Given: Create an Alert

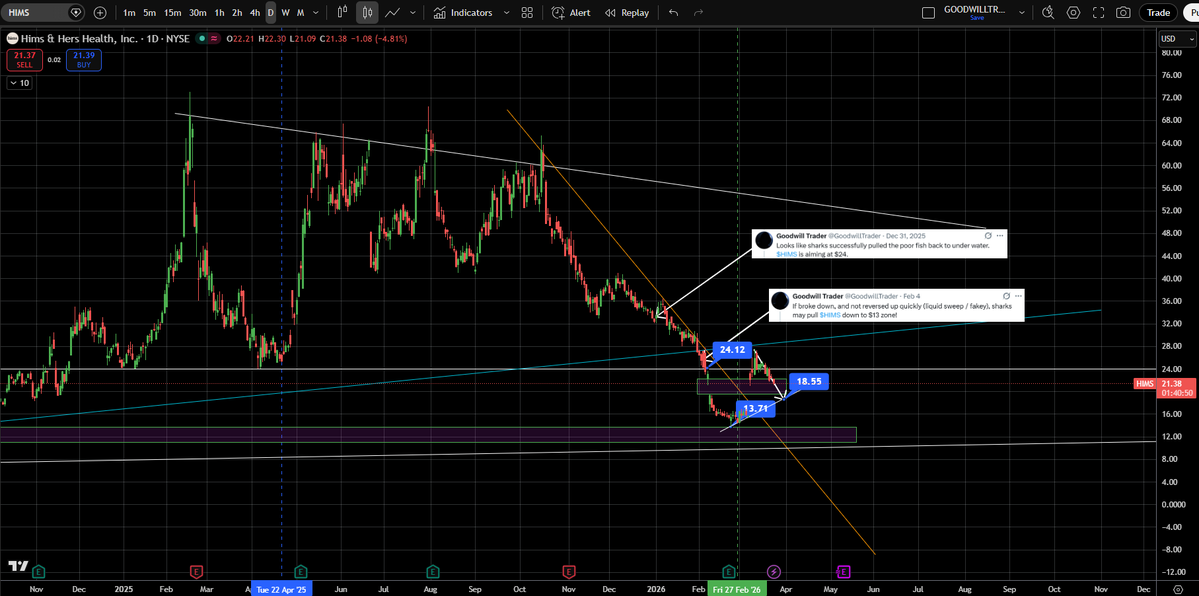Looking at the screenshot, I should pos(572,13).
